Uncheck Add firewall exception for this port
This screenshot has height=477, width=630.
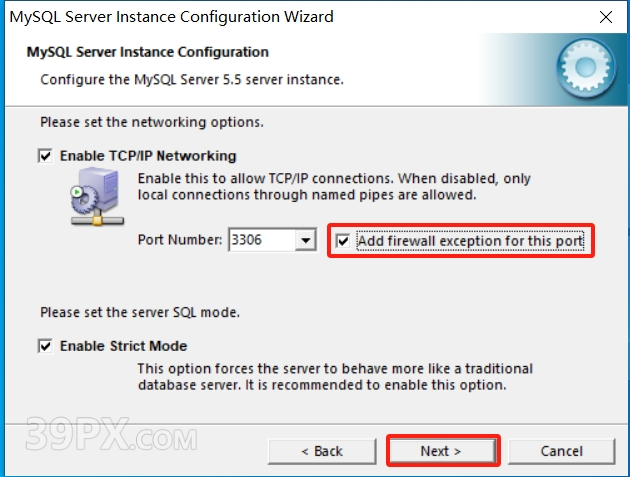tap(343, 241)
